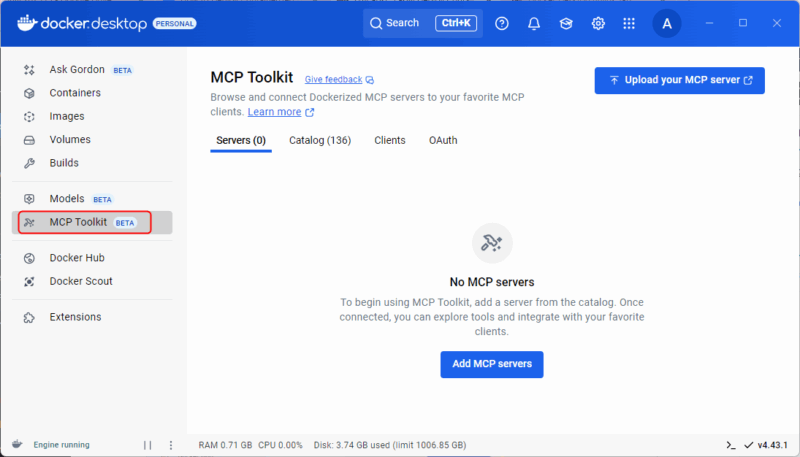Click the update checkmark icon
Screen dimensions: 800x457
tap(748, 445)
